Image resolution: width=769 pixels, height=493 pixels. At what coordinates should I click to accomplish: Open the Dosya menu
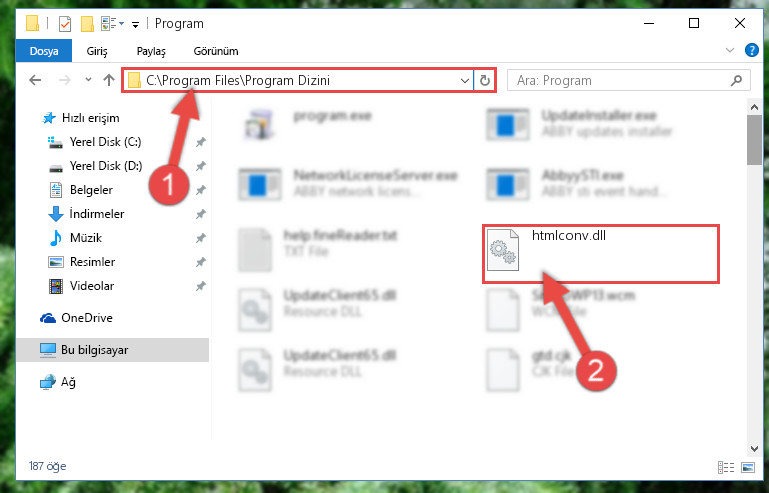44,51
